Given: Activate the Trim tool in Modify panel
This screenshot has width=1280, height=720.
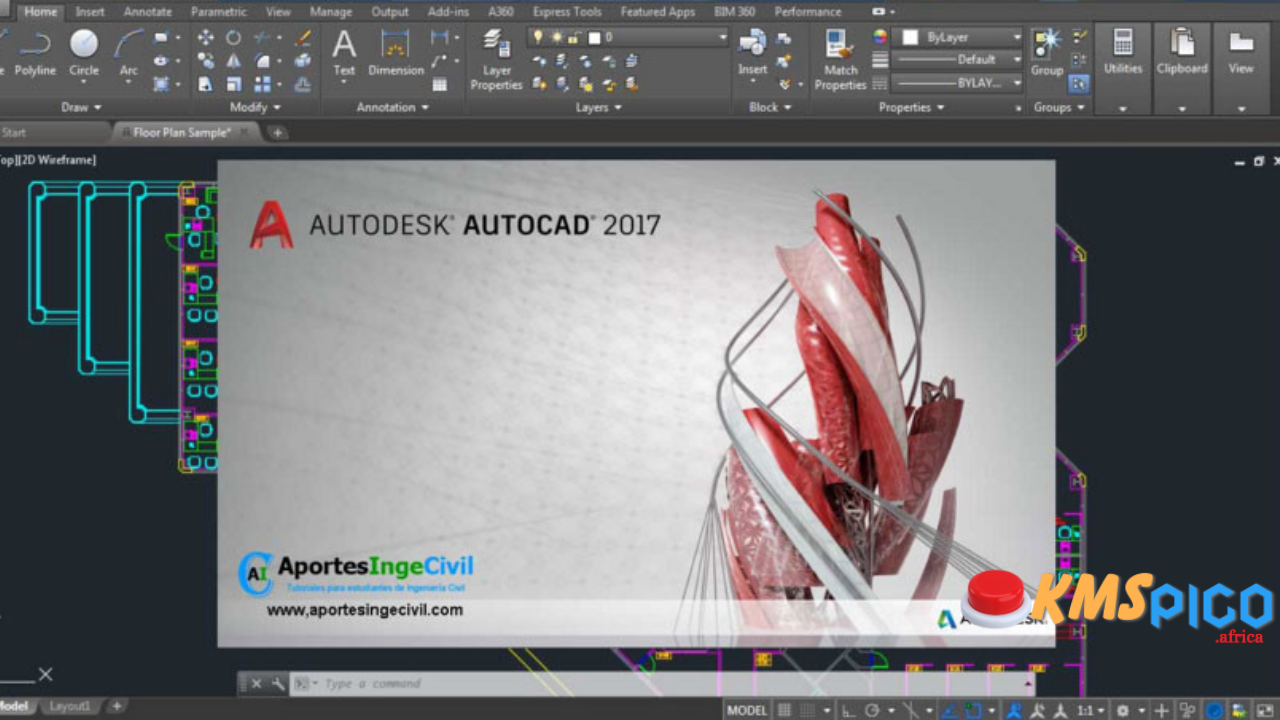Looking at the screenshot, I should 262,38.
